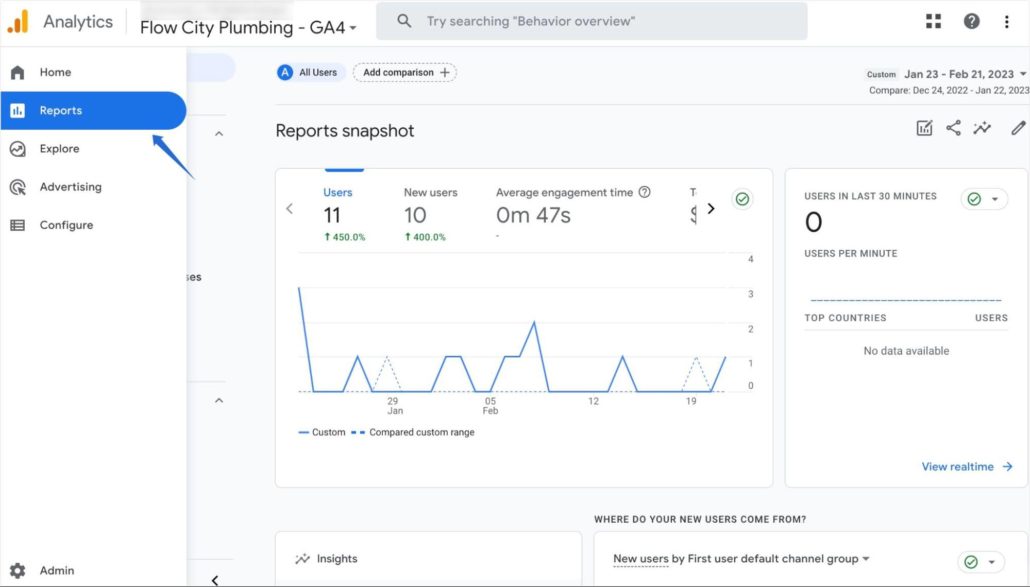Open the View realtime link
This screenshot has width=1030, height=587.
pyautogui.click(x=967, y=467)
